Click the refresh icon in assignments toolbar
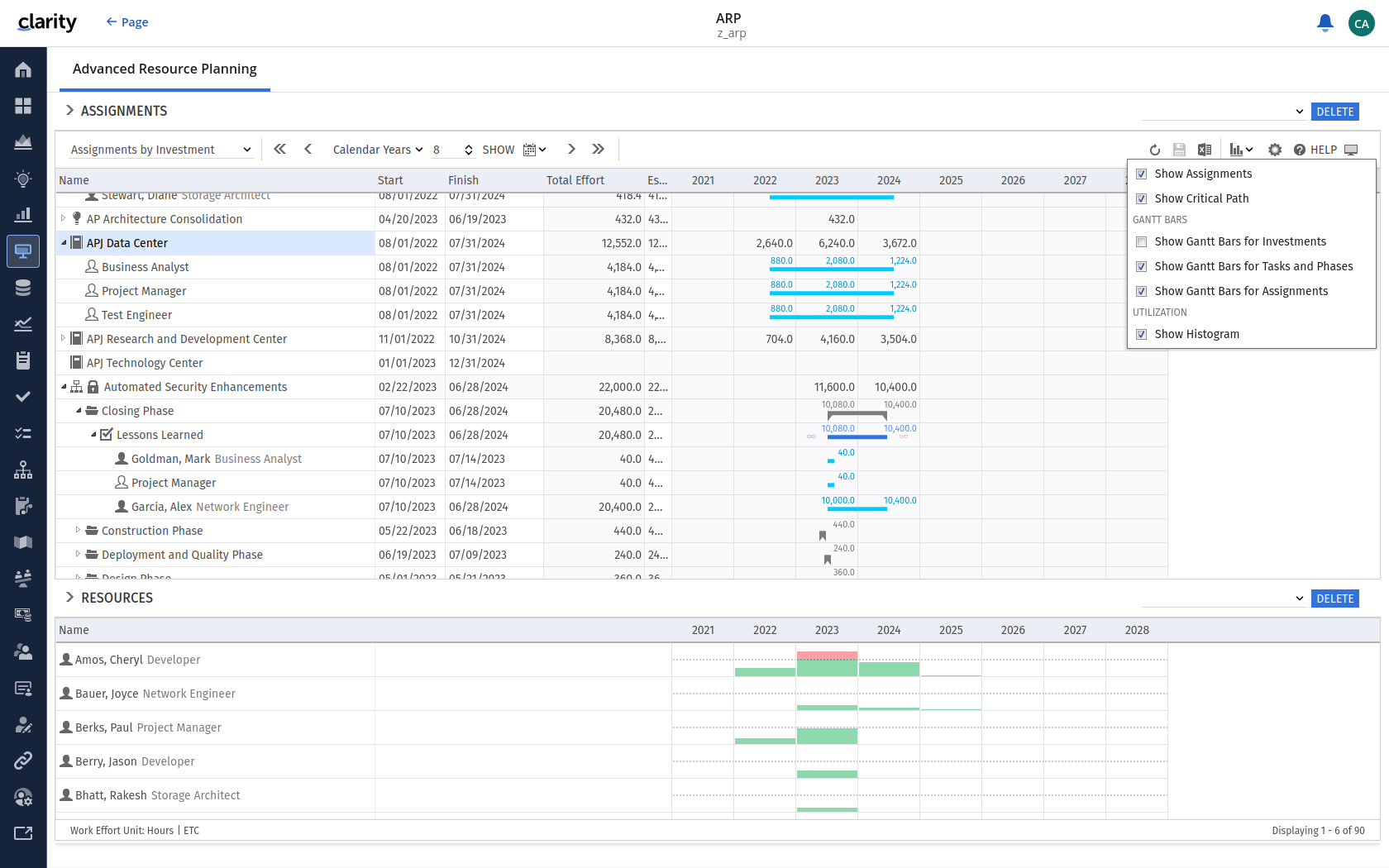The image size is (1389, 868). click(x=1155, y=150)
